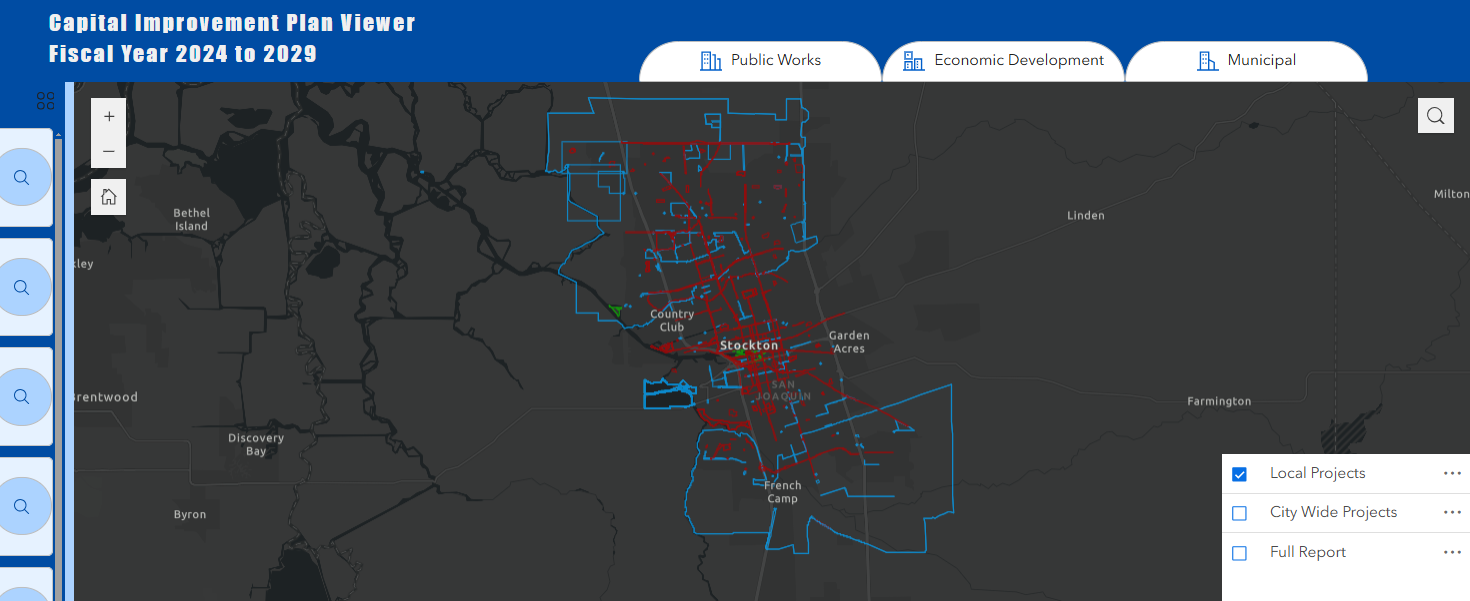Click the Garden Acres map label

(849, 342)
